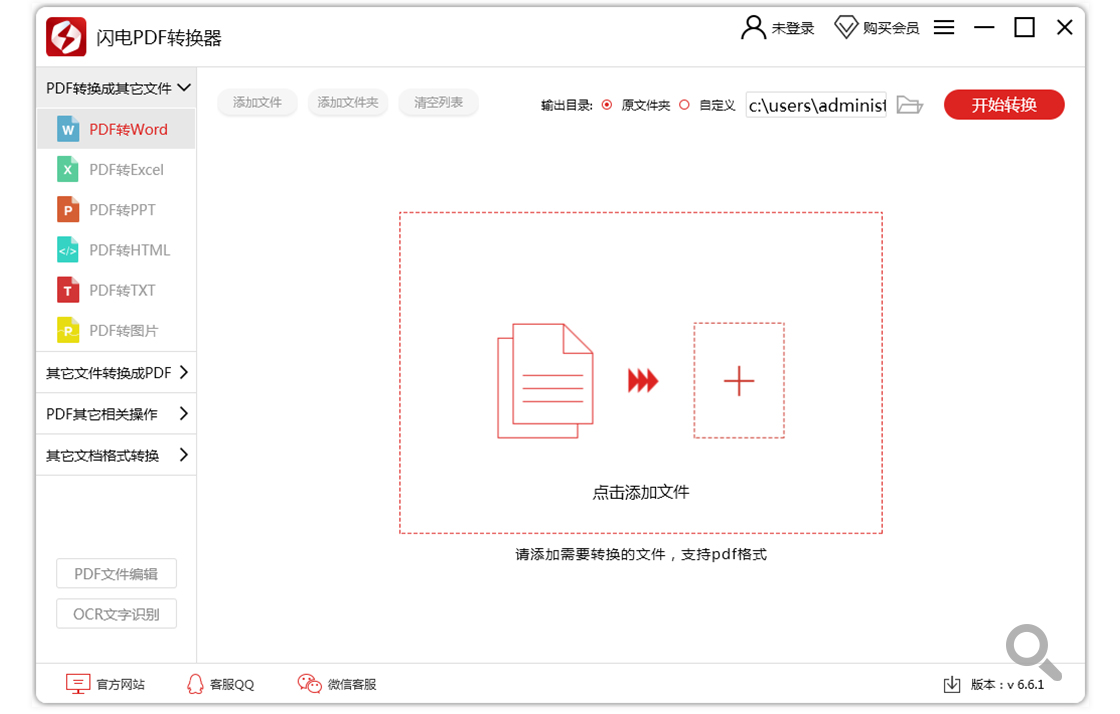Image resolution: width=1120 pixels, height=714 pixels.
Task: Open the PDF文件编辑 button
Action: tap(116, 573)
